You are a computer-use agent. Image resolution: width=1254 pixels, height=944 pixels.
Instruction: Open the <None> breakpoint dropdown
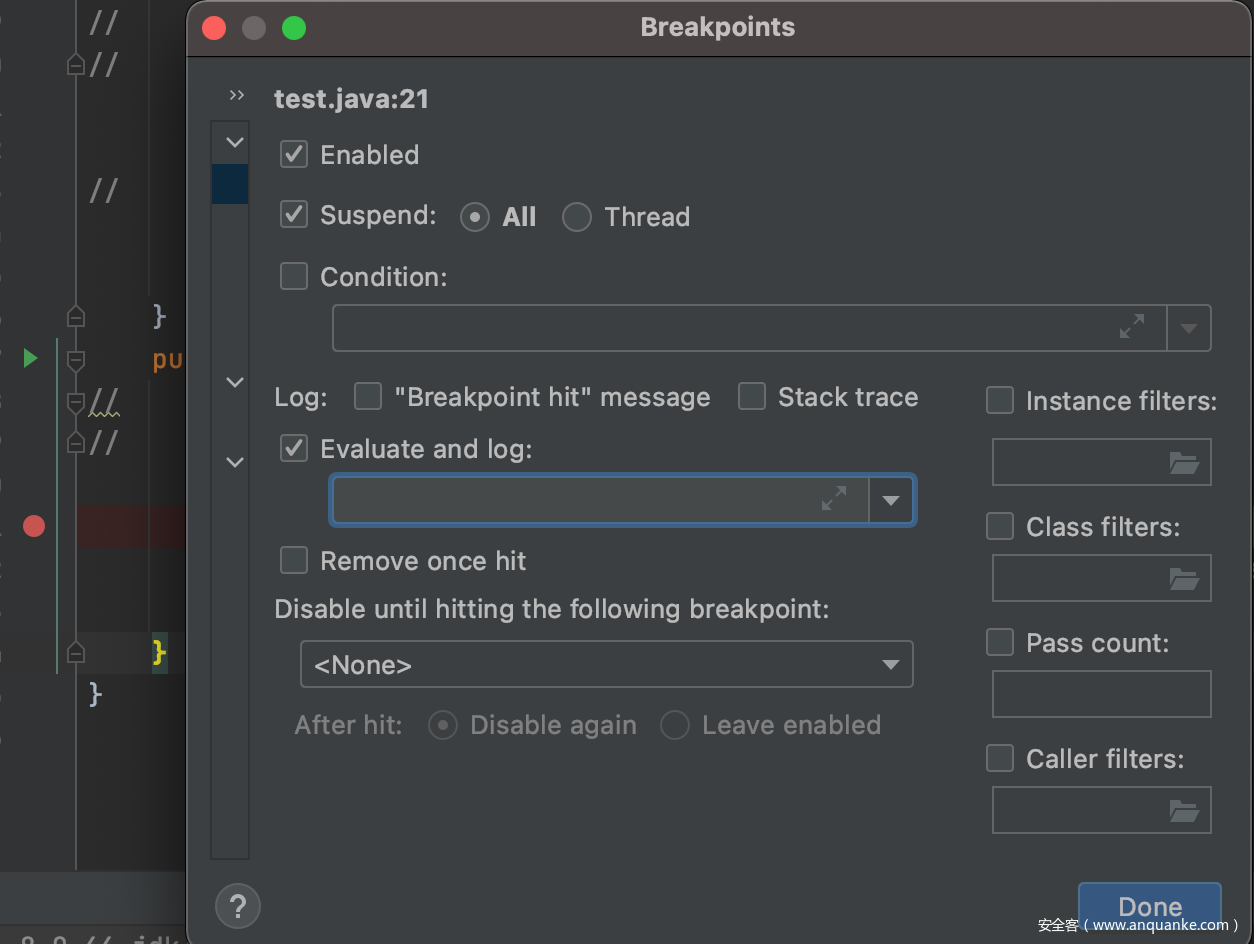(606, 665)
